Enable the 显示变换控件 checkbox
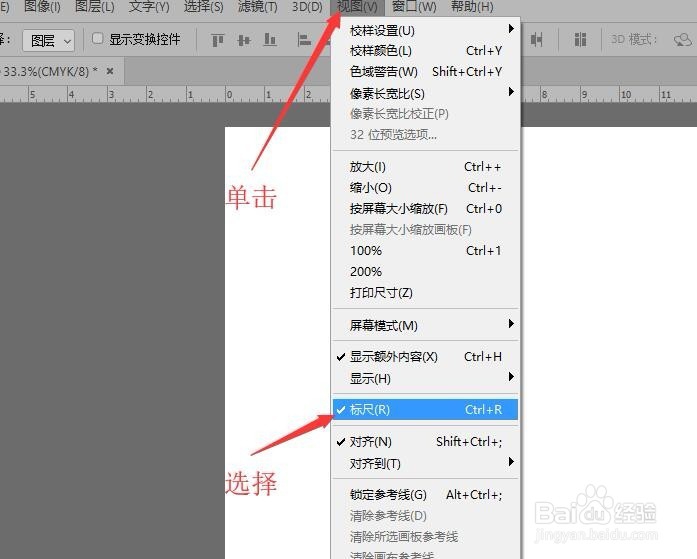The width and height of the screenshot is (697, 559). tap(97, 39)
